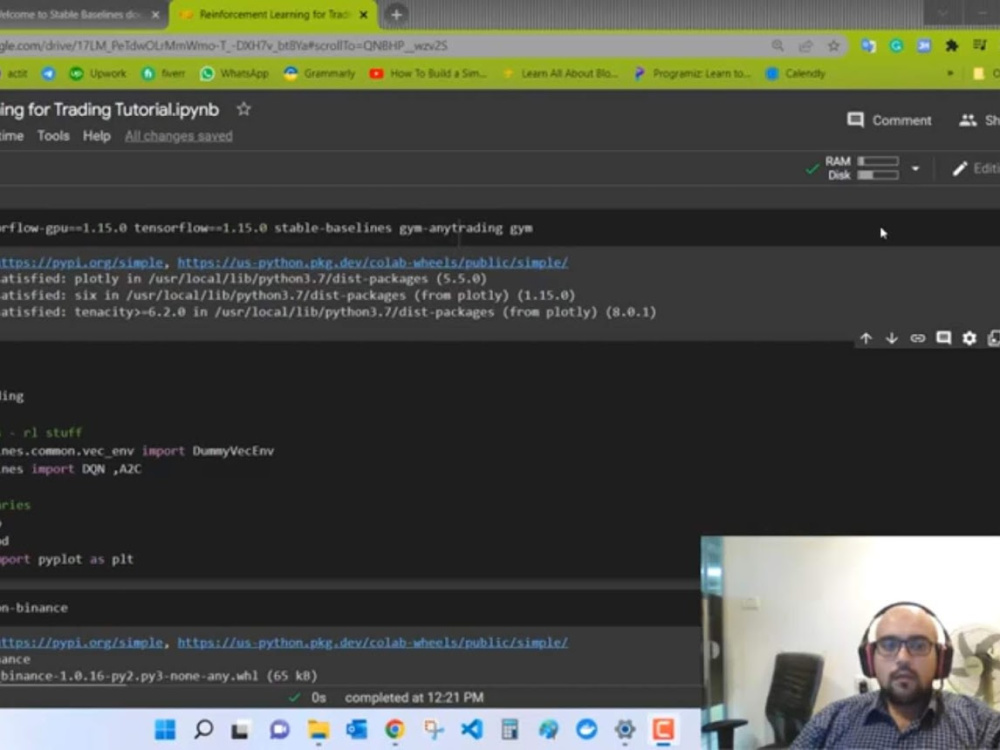Open the media control playlist icon
Screen dimensions: 1000x750
(x=980, y=45)
